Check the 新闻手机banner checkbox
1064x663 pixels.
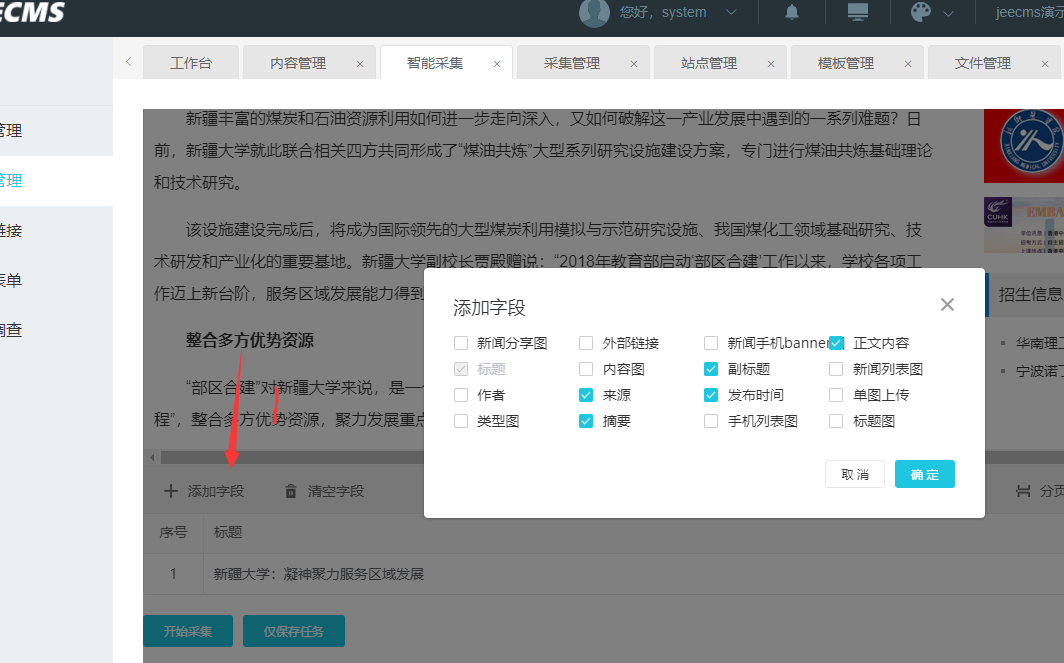pyautogui.click(x=710, y=343)
